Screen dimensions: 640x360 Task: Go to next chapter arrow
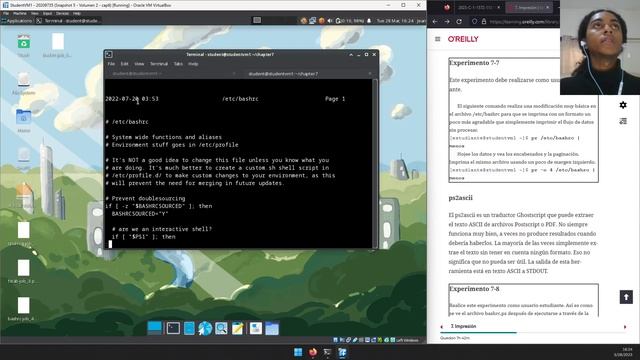click(624, 327)
